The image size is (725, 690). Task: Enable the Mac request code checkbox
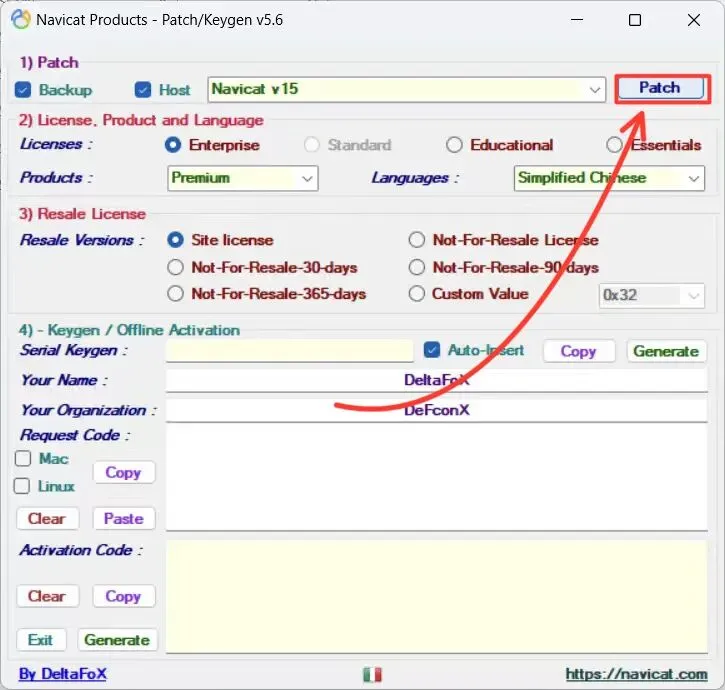click(x=23, y=459)
